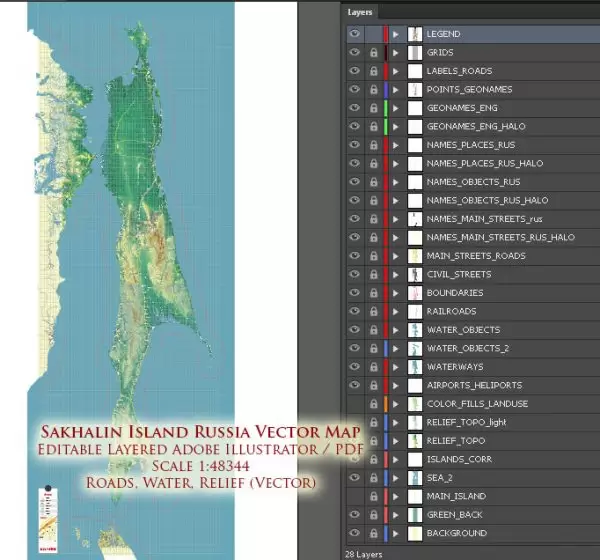
Task: Click lock icon for RELIEF_TOPO_light
Action: [x=373, y=422]
